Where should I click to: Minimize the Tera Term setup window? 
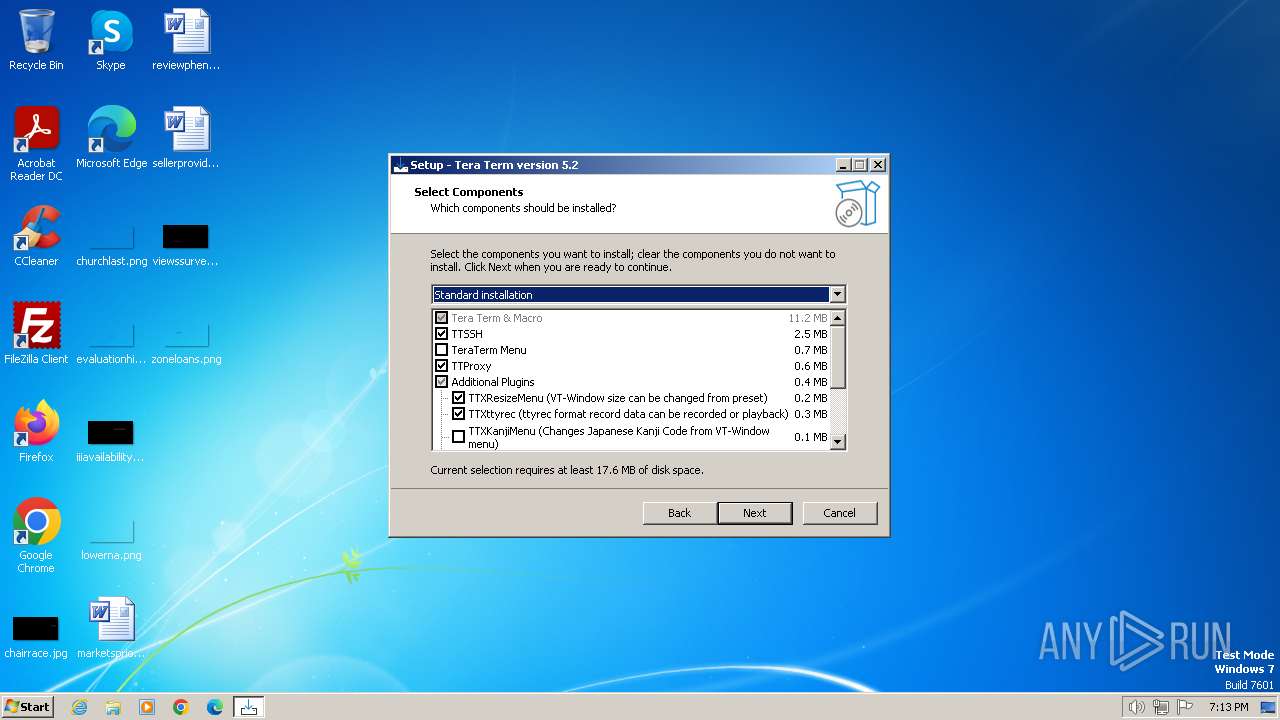(843, 165)
